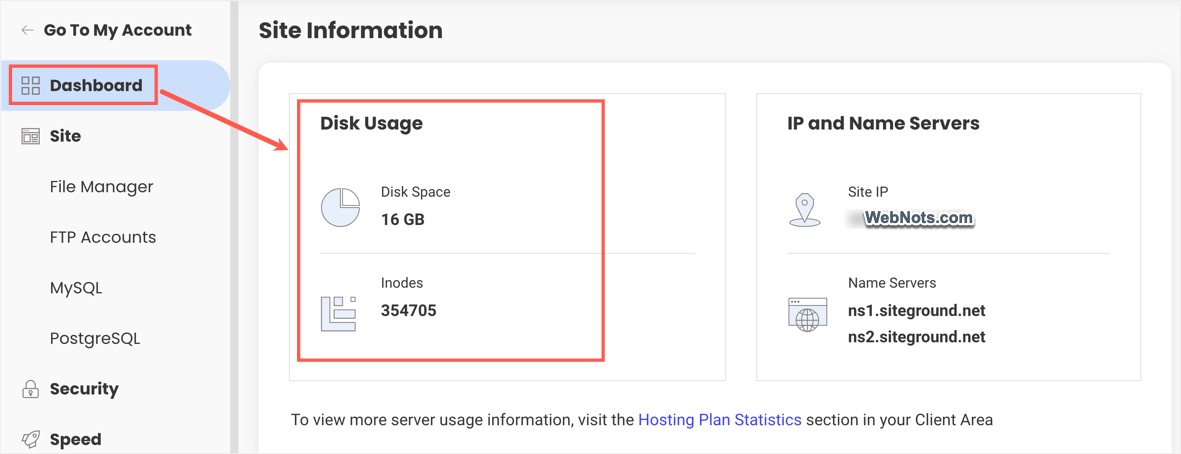Viewport: 1181px width, 454px height.
Task: Select ns2.siteground.net name server text
Action: (917, 337)
